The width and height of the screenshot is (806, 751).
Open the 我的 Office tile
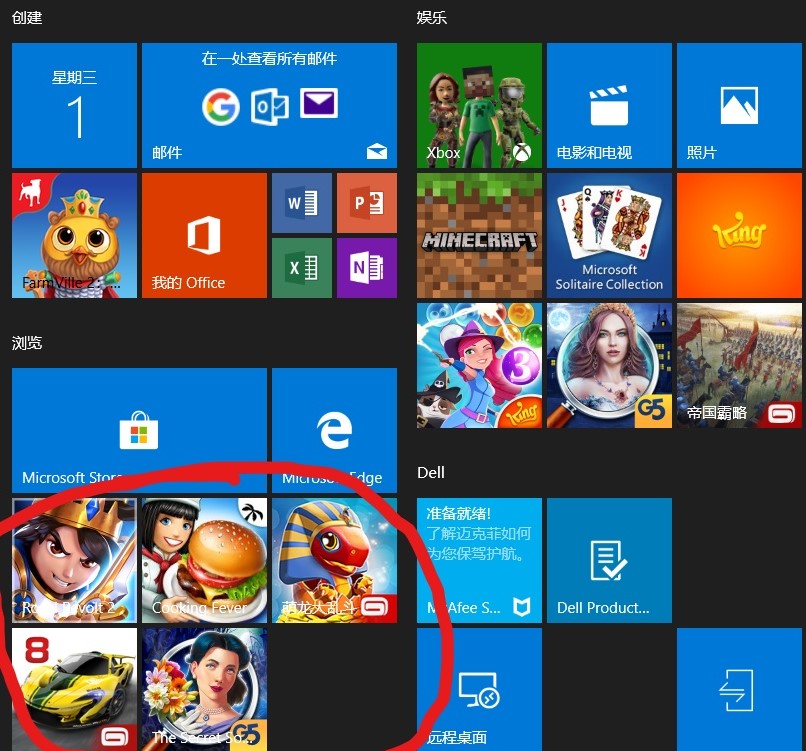[204, 235]
